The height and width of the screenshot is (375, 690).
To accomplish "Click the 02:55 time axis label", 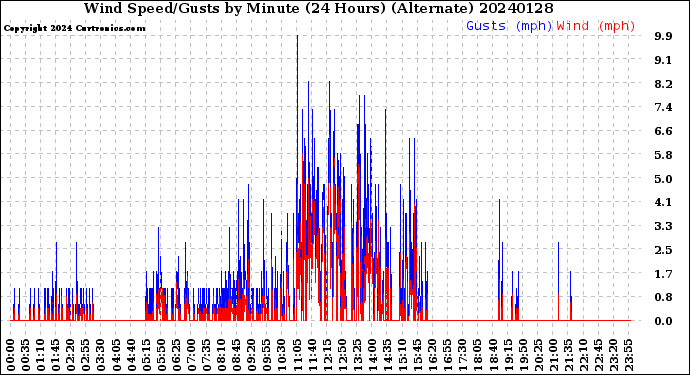I will point(86,354).
